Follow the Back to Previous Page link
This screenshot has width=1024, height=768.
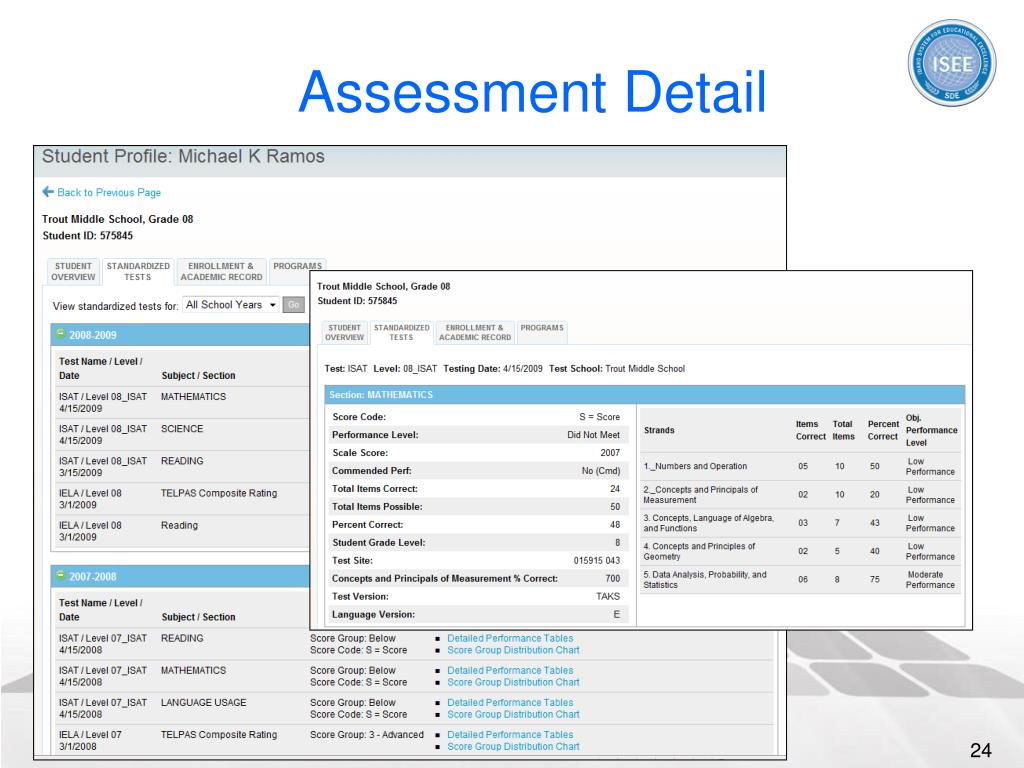108,192
